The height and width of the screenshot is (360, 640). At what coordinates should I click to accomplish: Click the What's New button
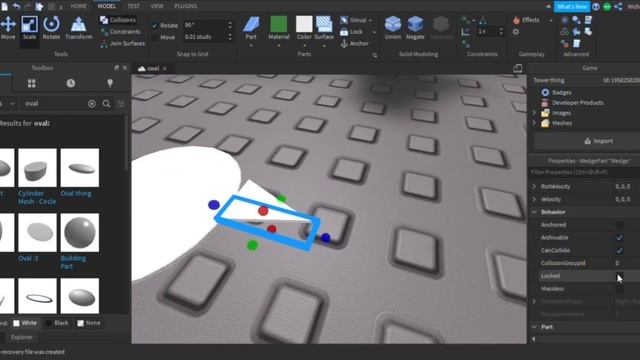click(571, 7)
